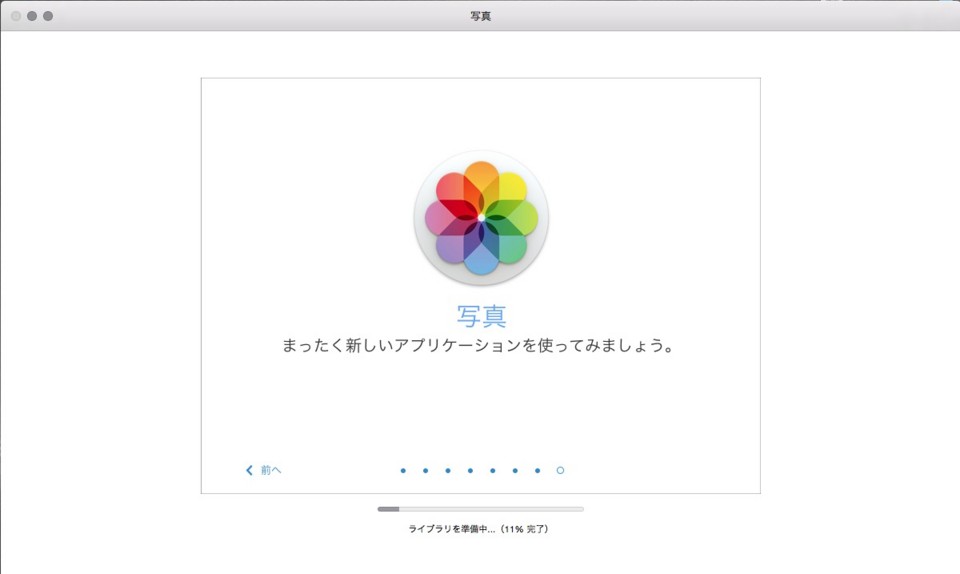Click the まったく新しいアプリケーション tagline text

(x=478, y=346)
